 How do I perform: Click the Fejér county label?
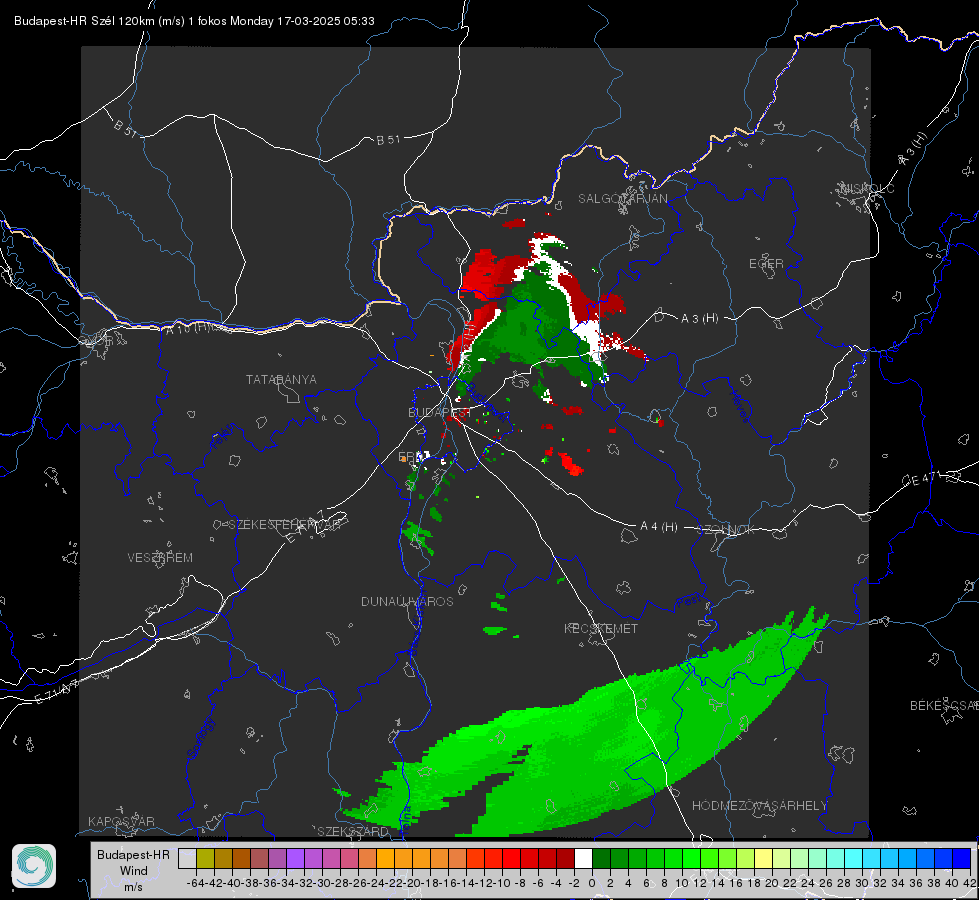pyautogui.click(x=224, y=437)
